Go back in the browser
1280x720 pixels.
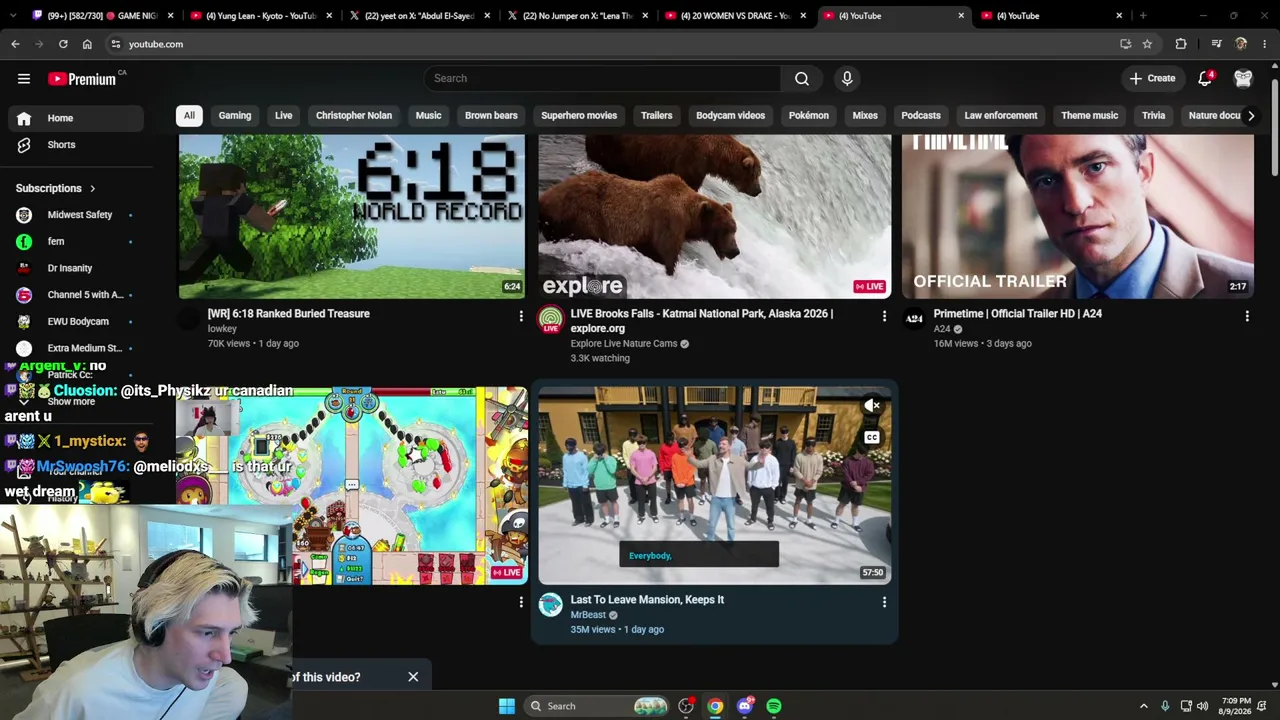[15, 44]
